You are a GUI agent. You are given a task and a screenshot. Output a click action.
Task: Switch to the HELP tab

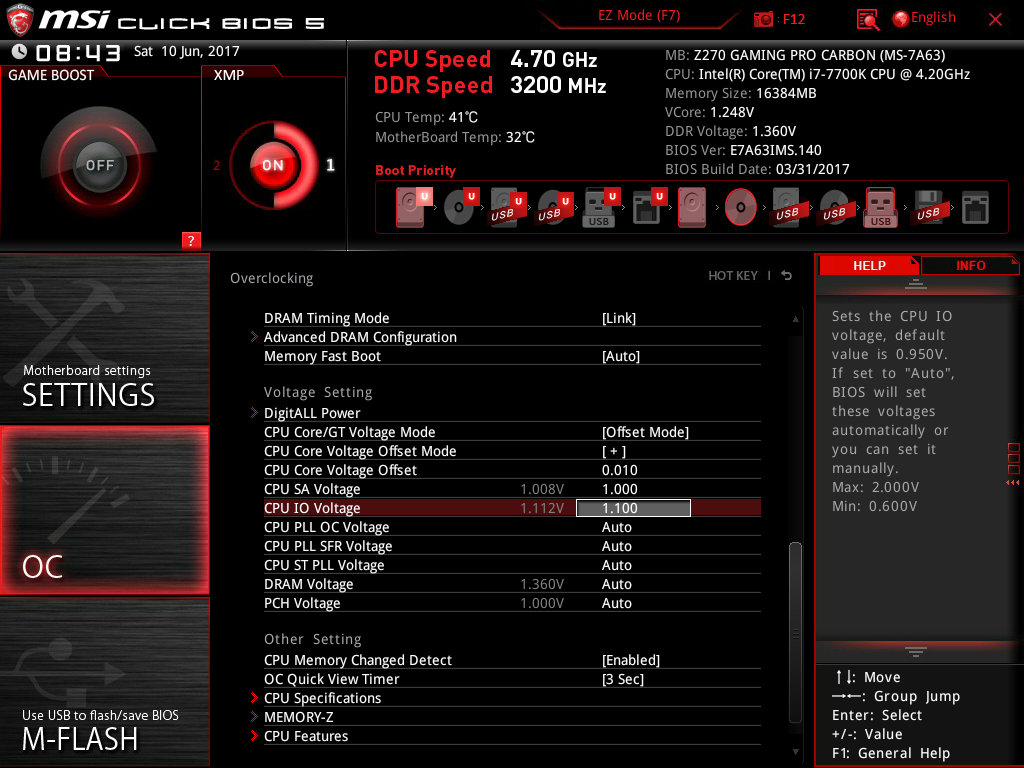(x=869, y=266)
